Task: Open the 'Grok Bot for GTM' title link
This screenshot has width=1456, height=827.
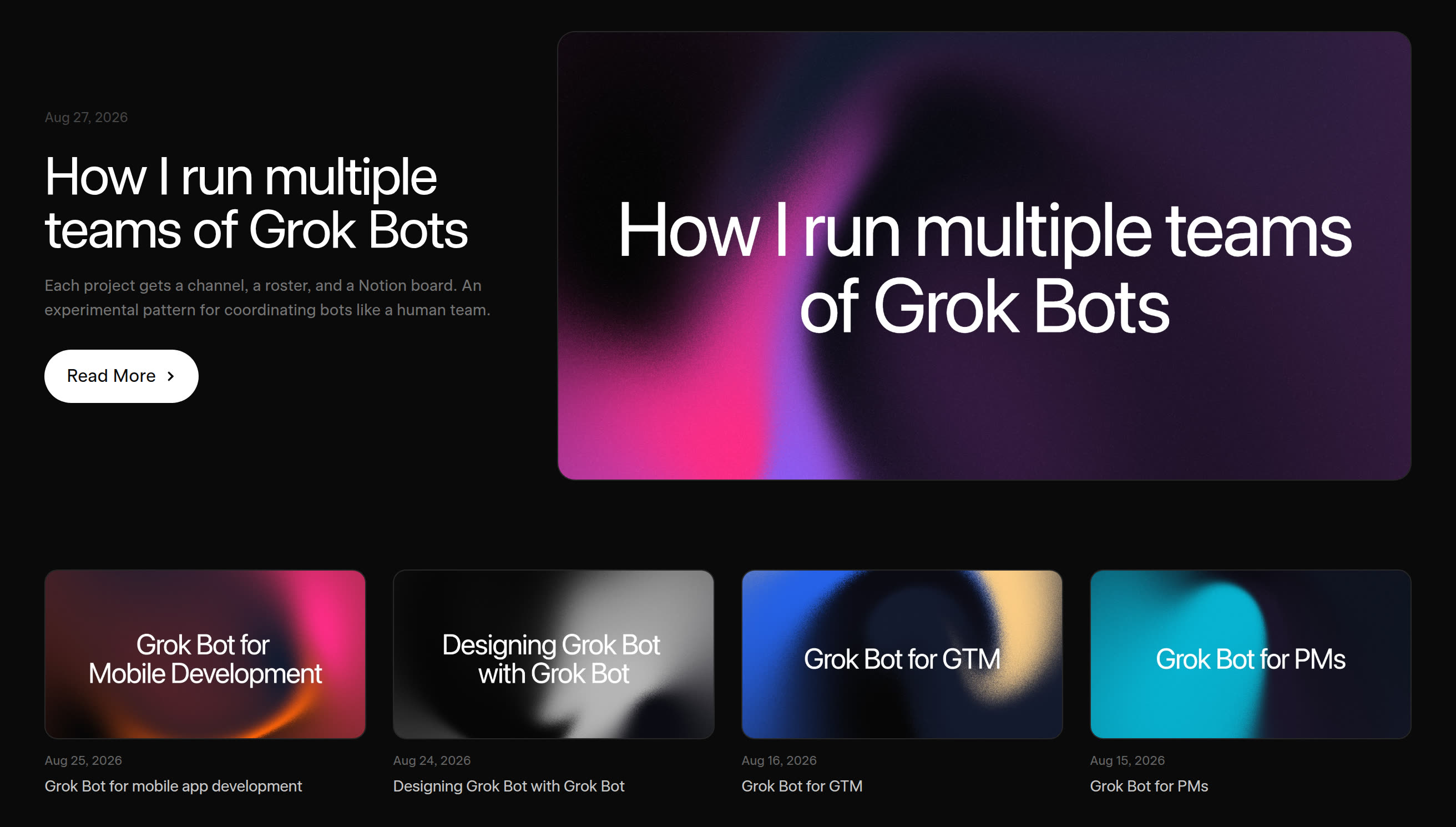Action: tap(801, 786)
